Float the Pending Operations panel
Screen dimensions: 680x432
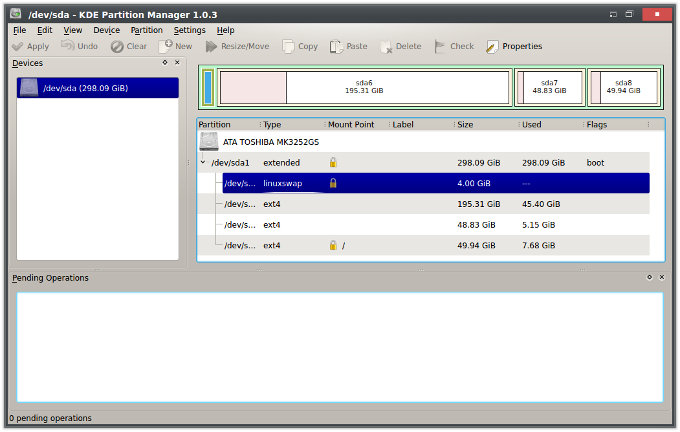649,277
